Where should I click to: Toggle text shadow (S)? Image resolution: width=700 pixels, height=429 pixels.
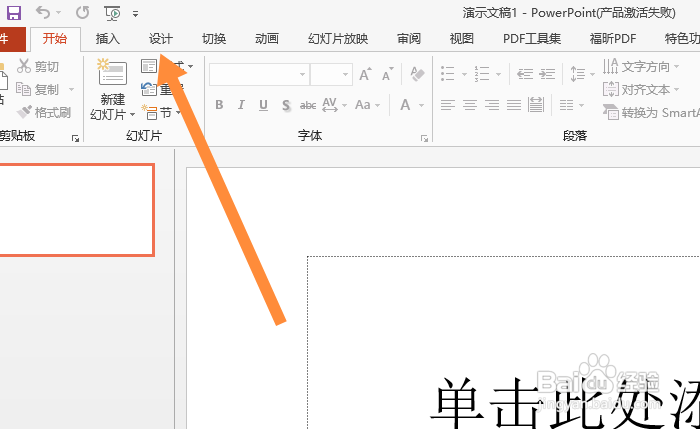286,105
